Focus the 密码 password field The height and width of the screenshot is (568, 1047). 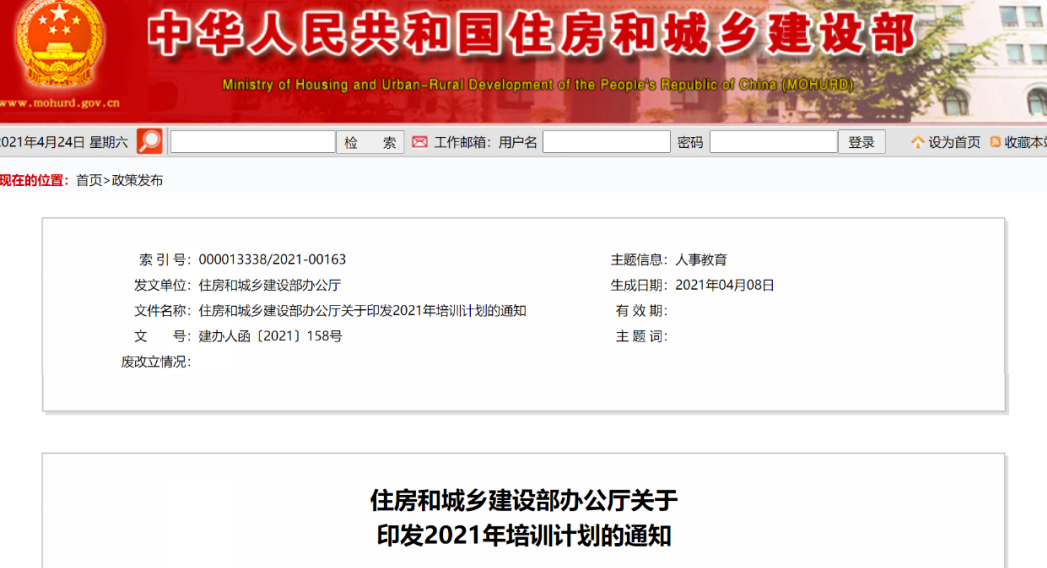pyautogui.click(x=773, y=141)
